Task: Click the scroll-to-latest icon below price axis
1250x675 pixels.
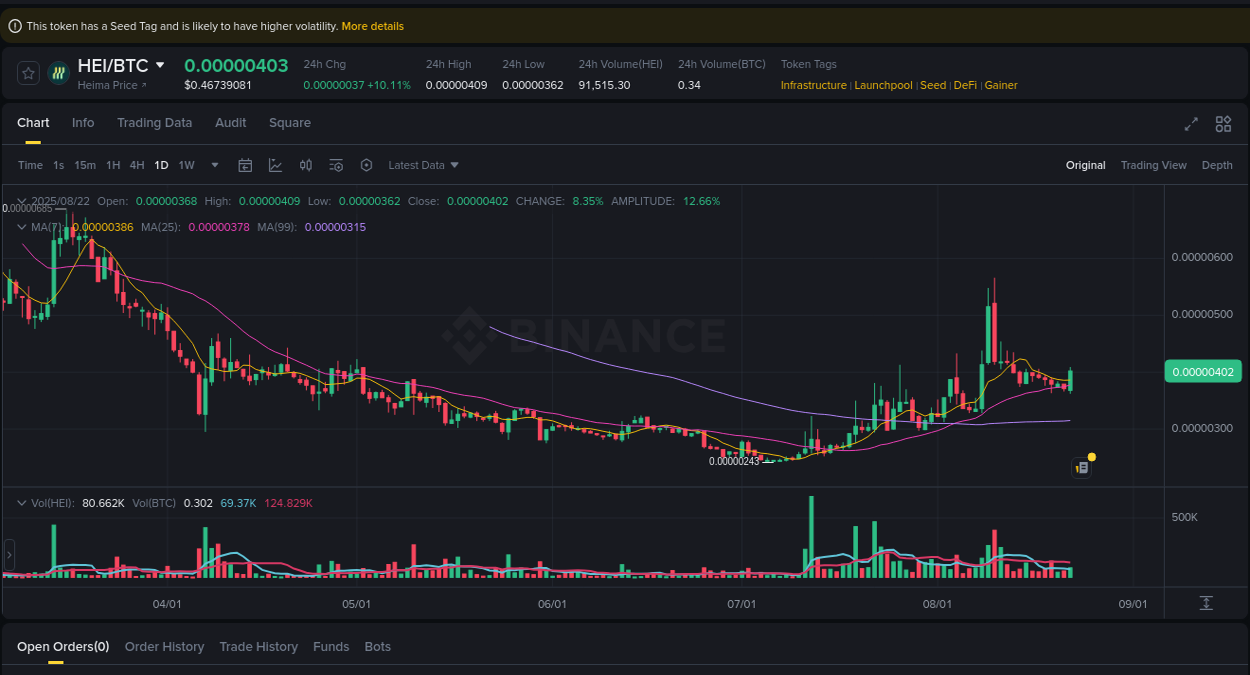Action: (1206, 602)
